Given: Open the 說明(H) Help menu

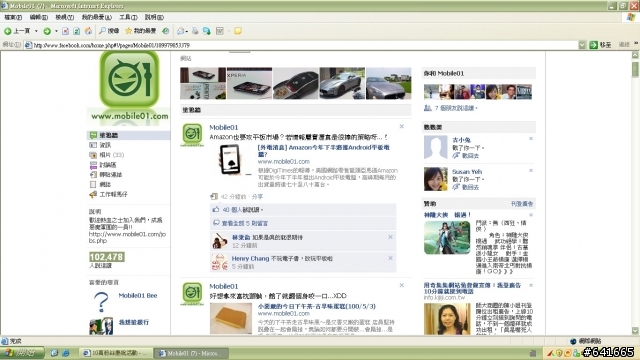Looking at the screenshot, I should (154, 17).
